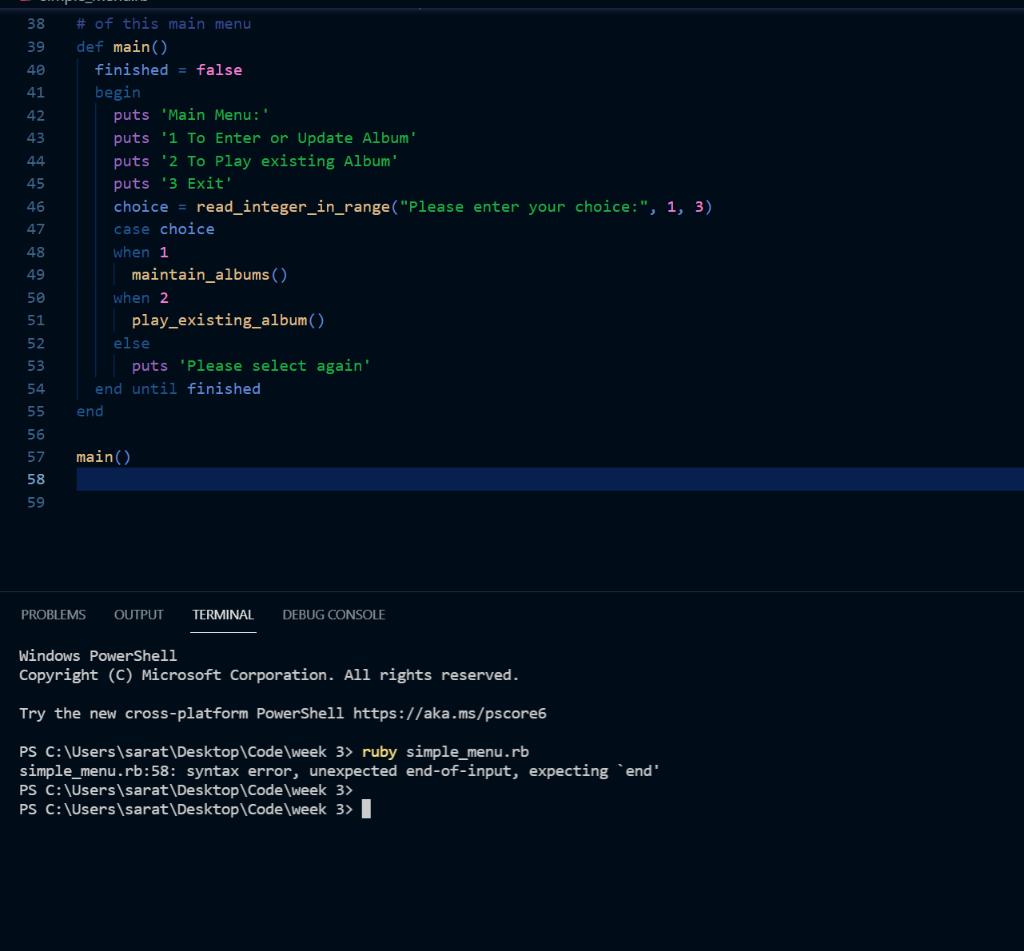The height and width of the screenshot is (951, 1024).
Task: Click 'ruby simple_menu.rb' command in terminal
Action: pyautogui.click(x=445, y=752)
